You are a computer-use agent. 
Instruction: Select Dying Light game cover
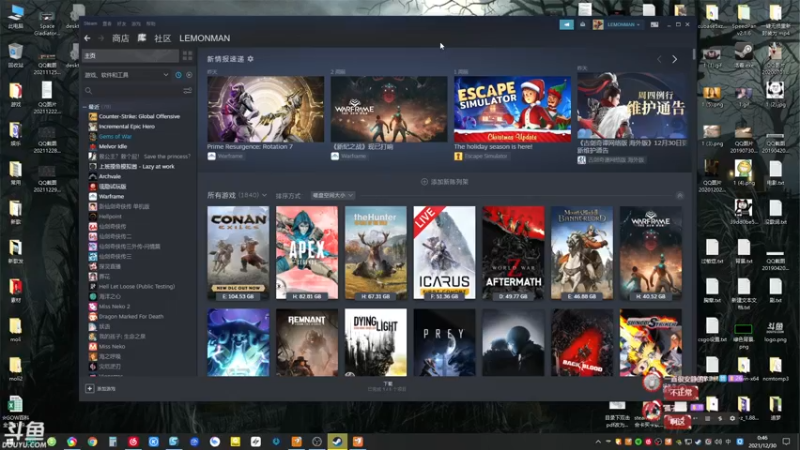click(x=376, y=342)
